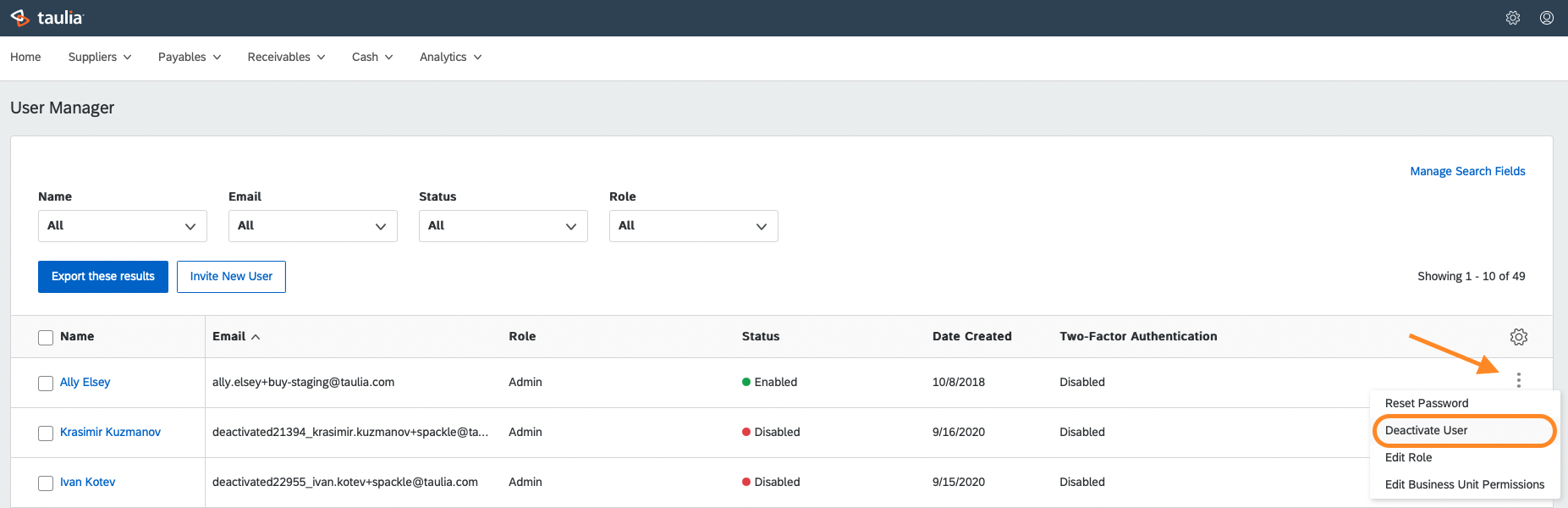Click Export these results button

pyautogui.click(x=103, y=277)
